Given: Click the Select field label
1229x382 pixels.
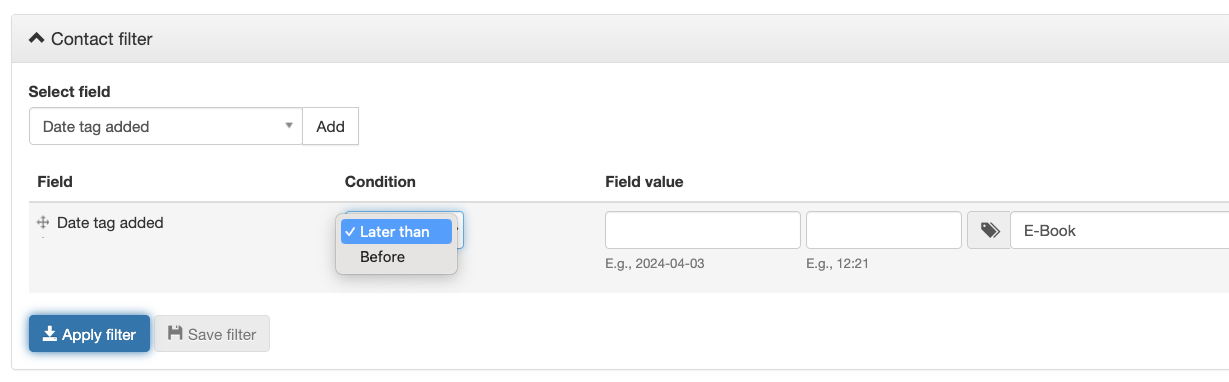Looking at the screenshot, I should (x=69, y=91).
